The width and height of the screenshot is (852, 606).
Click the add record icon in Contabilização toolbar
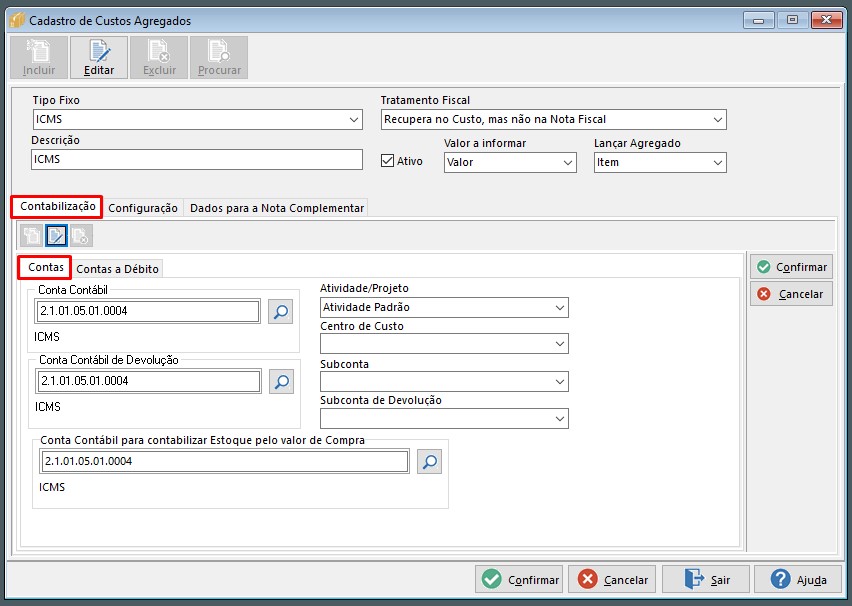click(32, 235)
